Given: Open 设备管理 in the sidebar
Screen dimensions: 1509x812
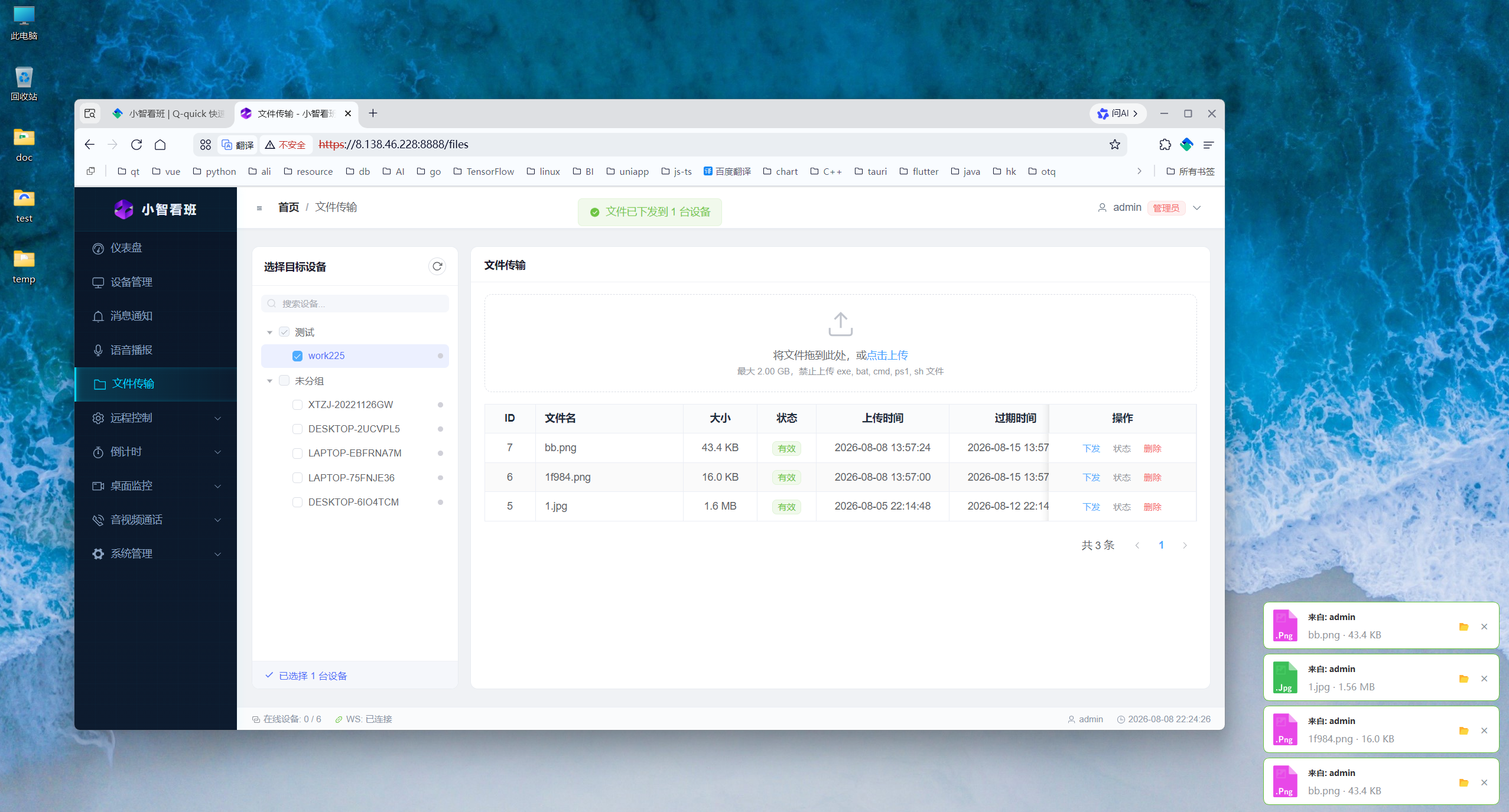Looking at the screenshot, I should (x=156, y=282).
